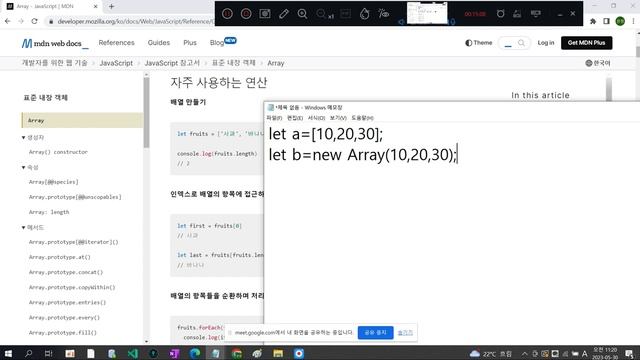Image resolution: width=640 pixels, height=360 pixels.
Task: Activate the zoom-in magnifier in recorder bar
Action: click(302, 13)
